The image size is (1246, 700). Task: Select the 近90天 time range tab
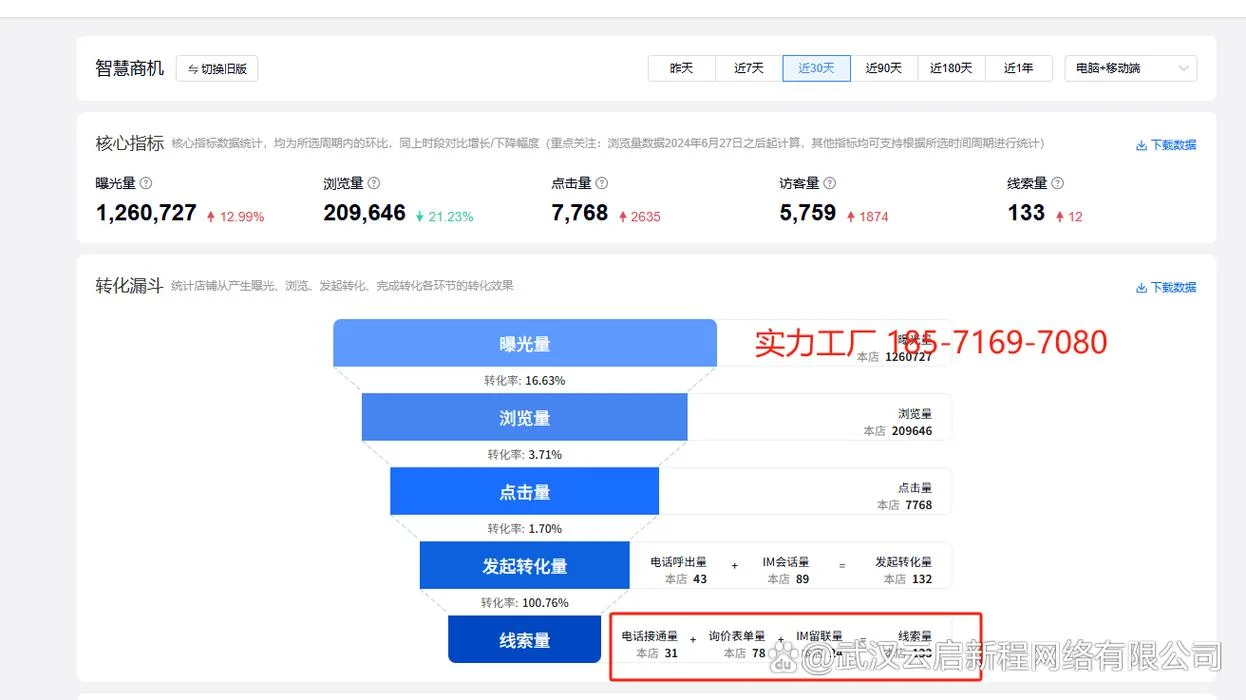(x=884, y=68)
